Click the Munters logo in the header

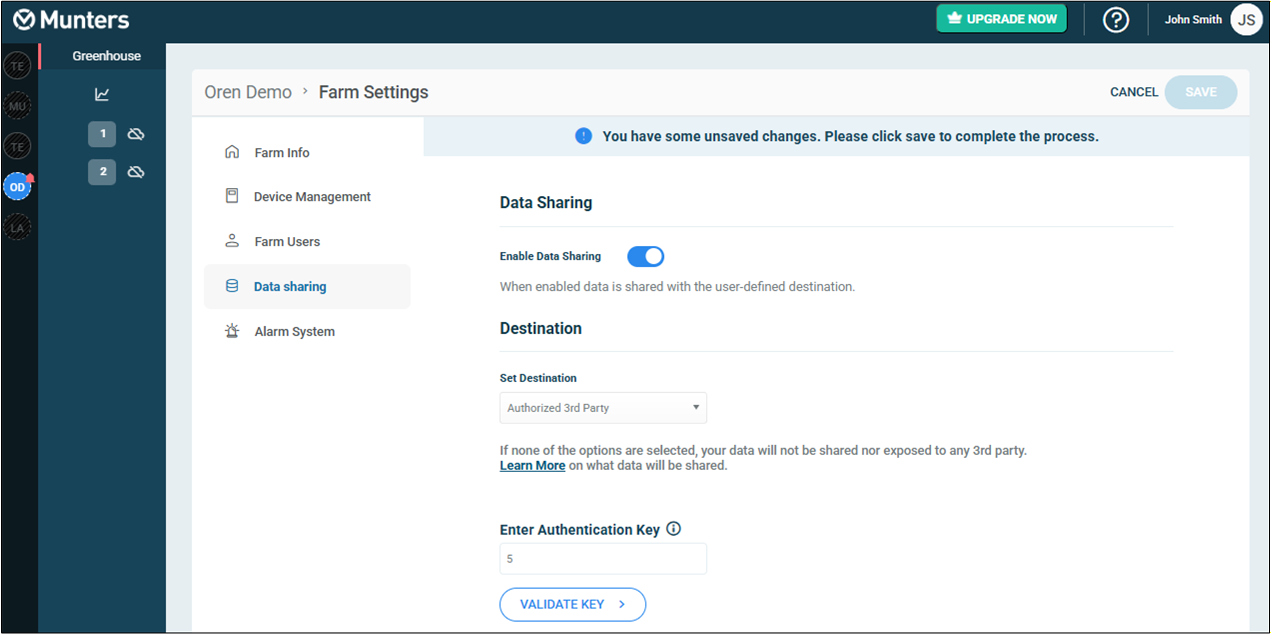pyautogui.click(x=70, y=19)
